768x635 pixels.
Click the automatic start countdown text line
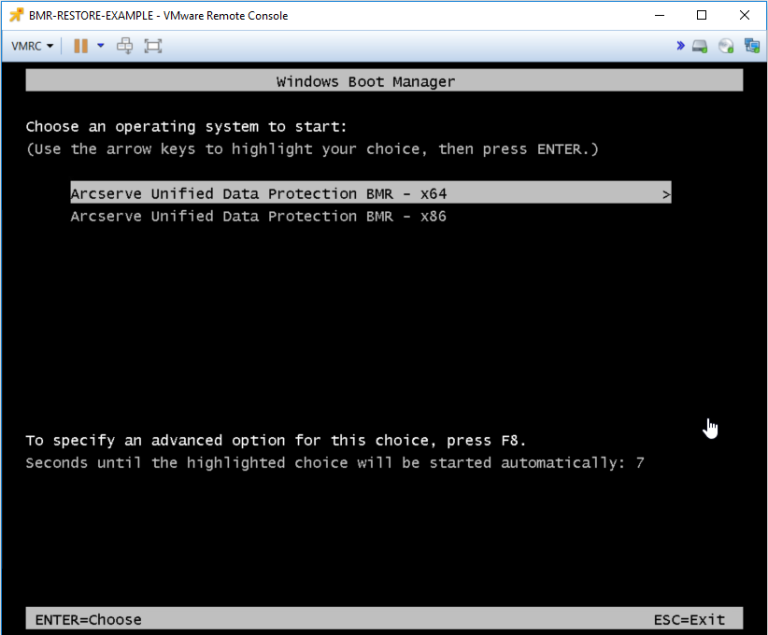pos(335,463)
